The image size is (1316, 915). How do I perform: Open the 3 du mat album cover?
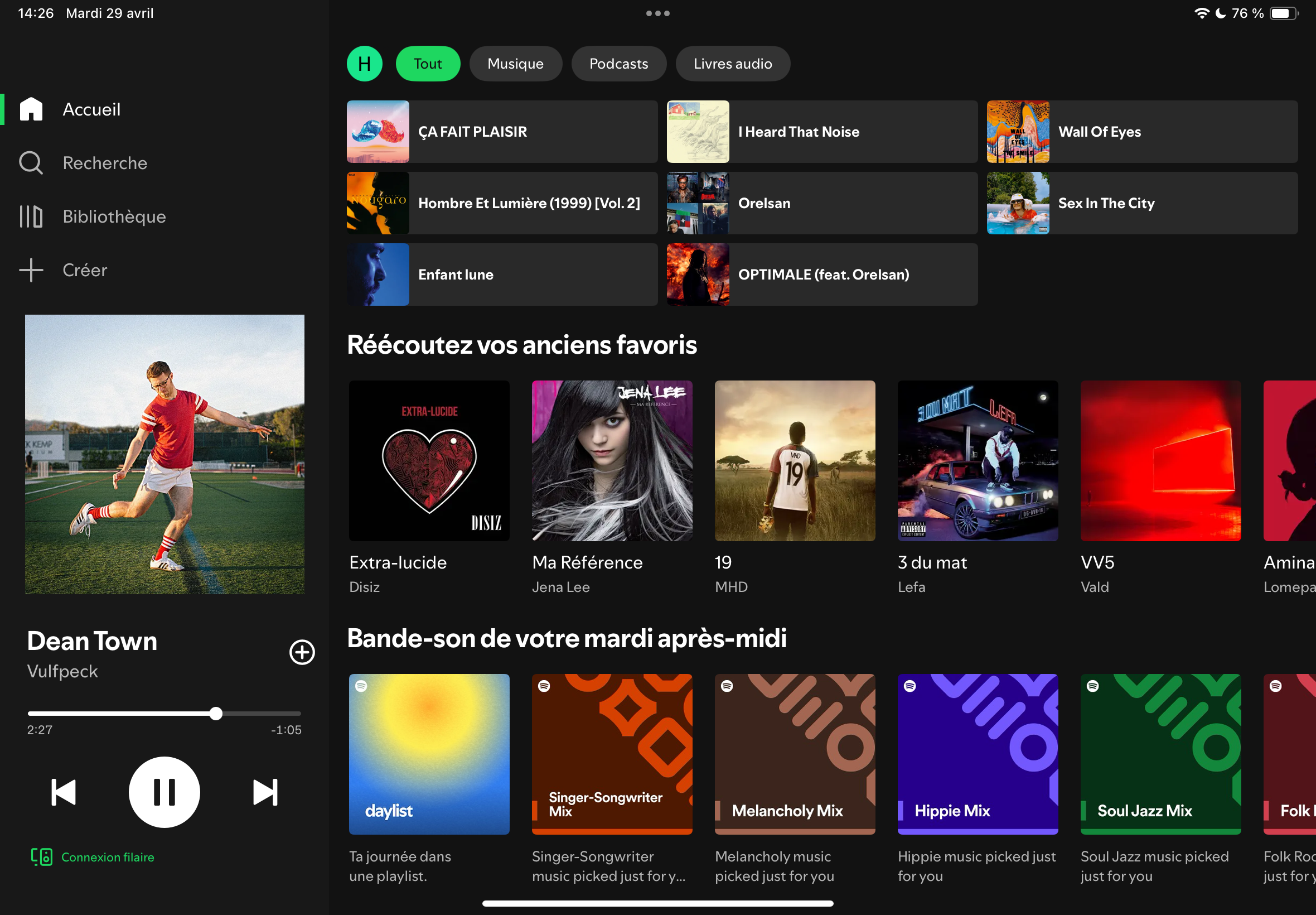(x=978, y=461)
